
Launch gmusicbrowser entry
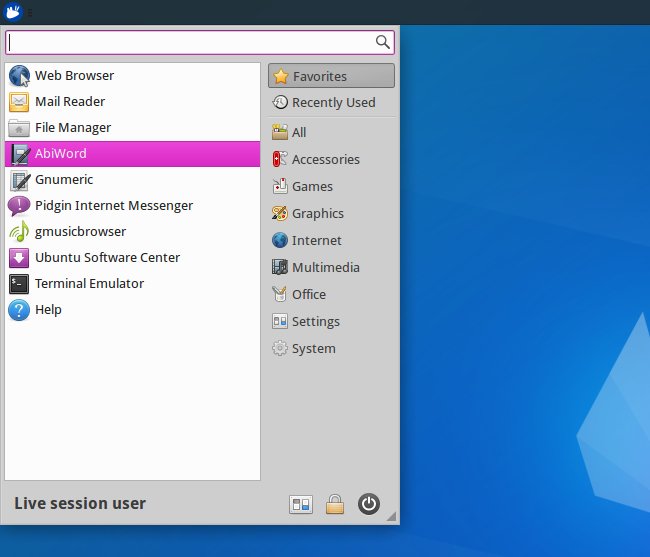[133, 232]
